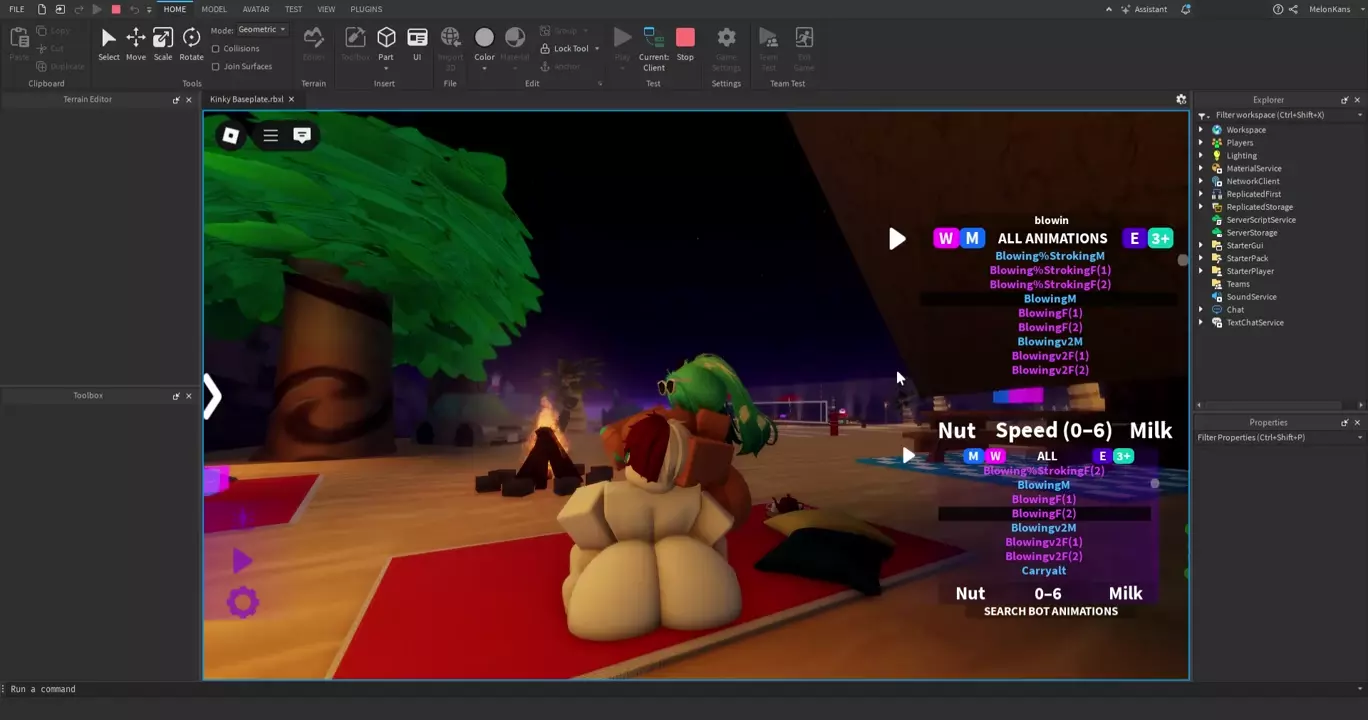Image resolution: width=1368 pixels, height=720 pixels.
Task: Stop the running test session
Action: pyautogui.click(x=685, y=44)
